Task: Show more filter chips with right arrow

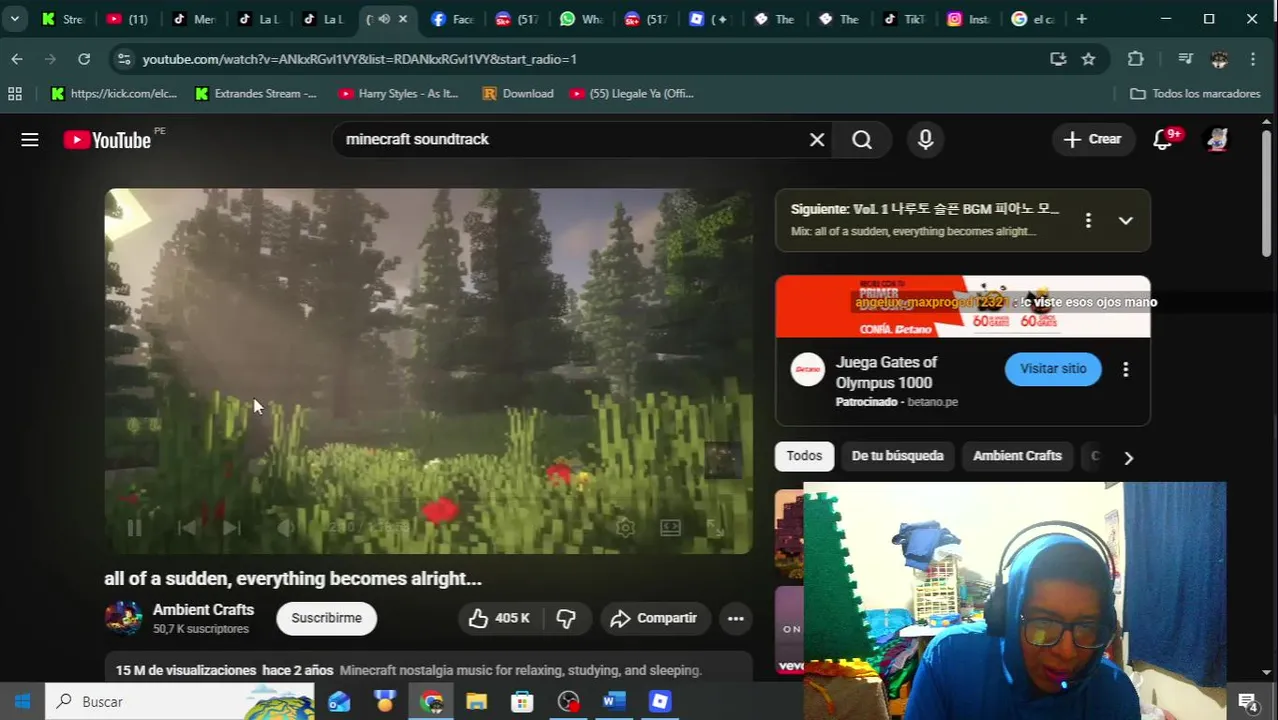Action: [1128, 457]
